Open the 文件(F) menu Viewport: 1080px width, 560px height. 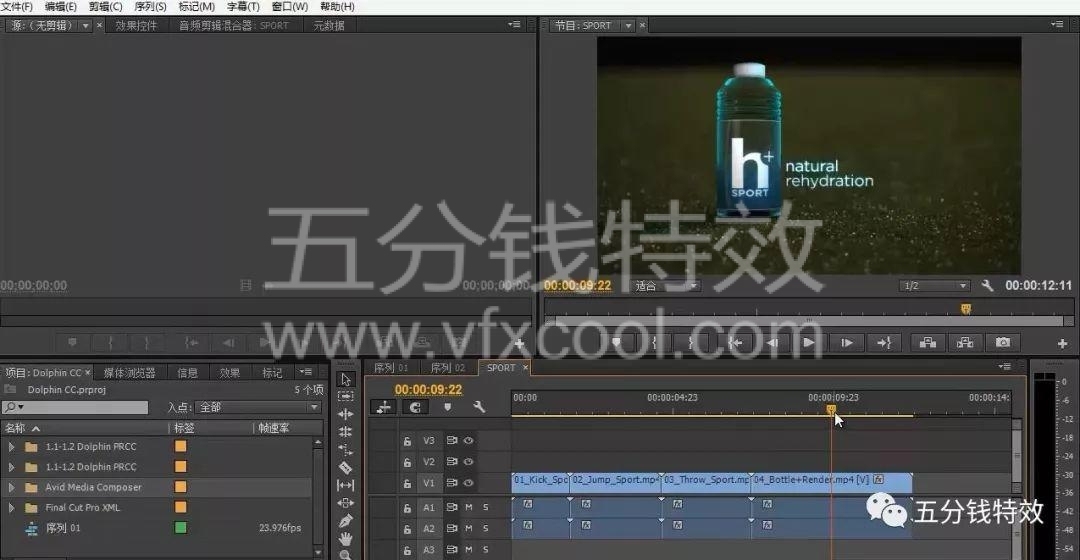17,6
